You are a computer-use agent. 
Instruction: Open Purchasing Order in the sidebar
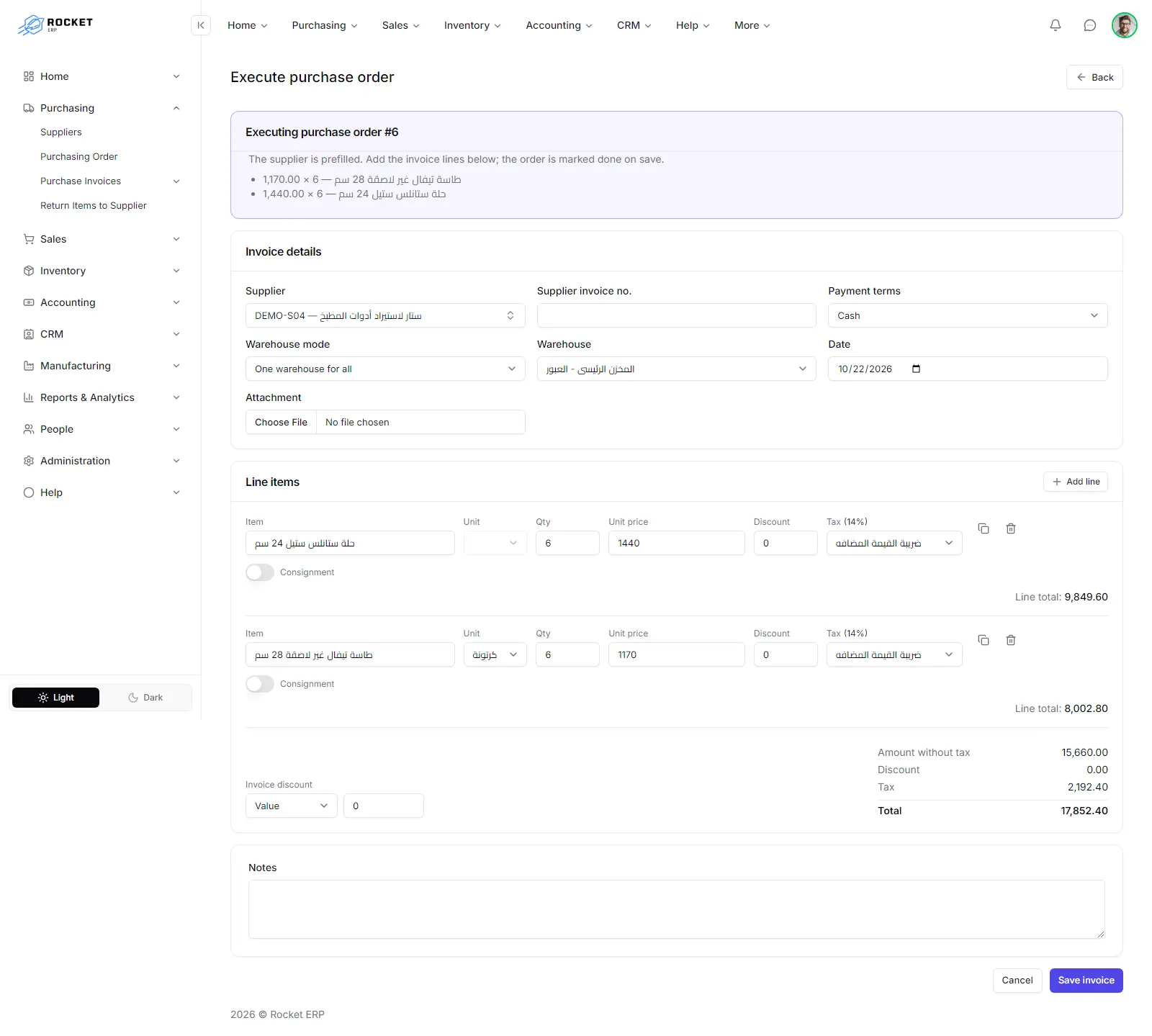click(x=79, y=157)
